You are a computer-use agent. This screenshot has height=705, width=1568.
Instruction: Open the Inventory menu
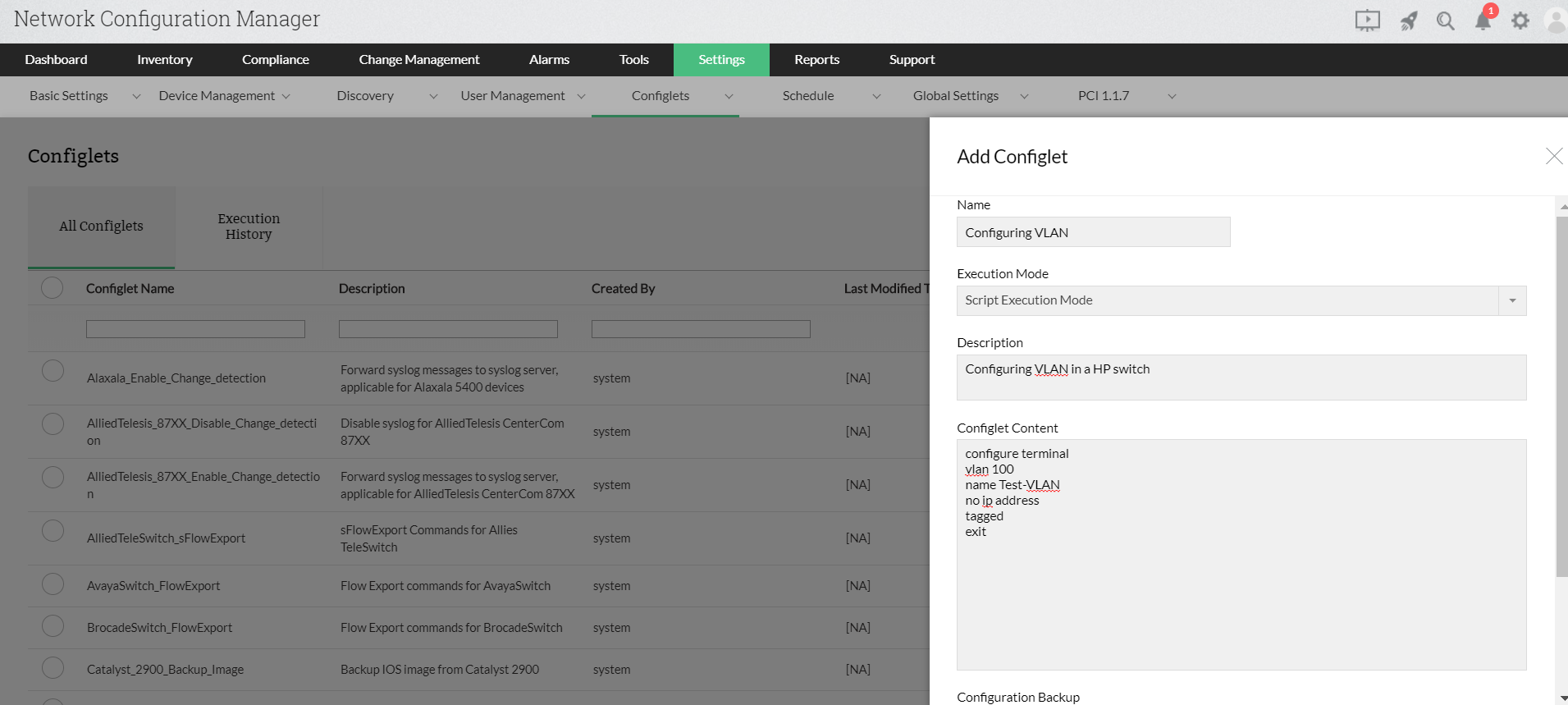tap(164, 60)
